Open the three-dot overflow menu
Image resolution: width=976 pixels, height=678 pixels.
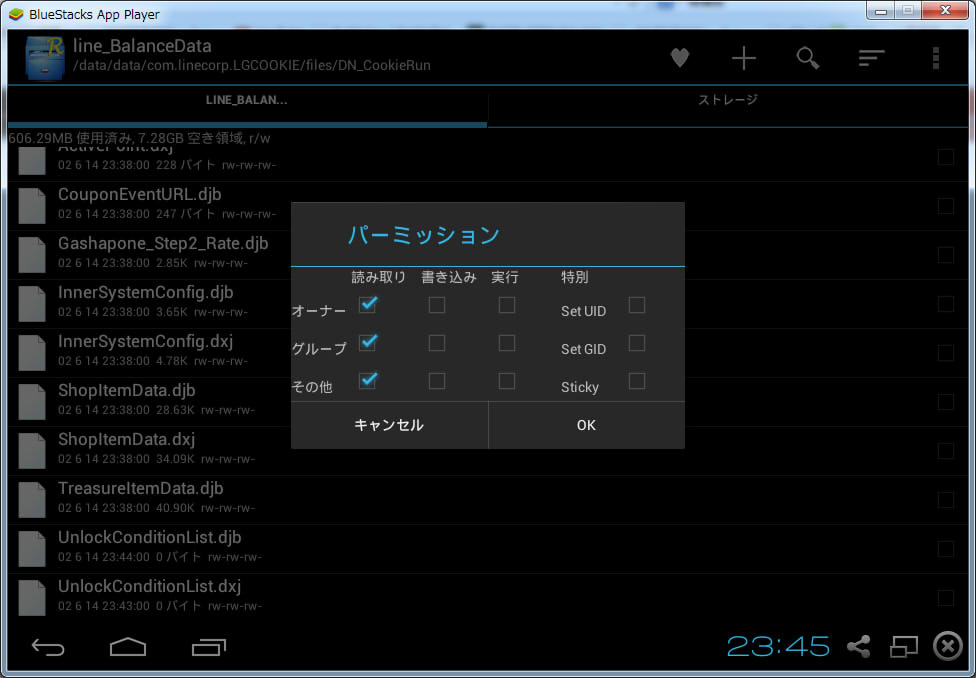pyautogui.click(x=935, y=58)
